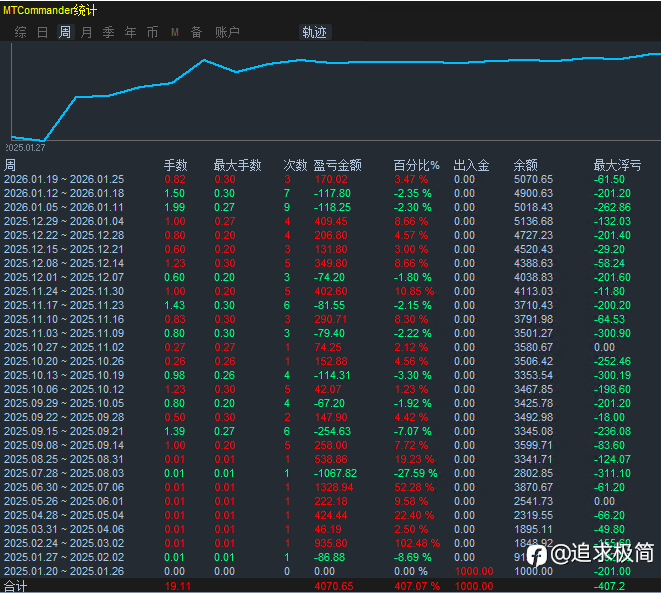Click the 手数 column header

pyautogui.click(x=175, y=165)
